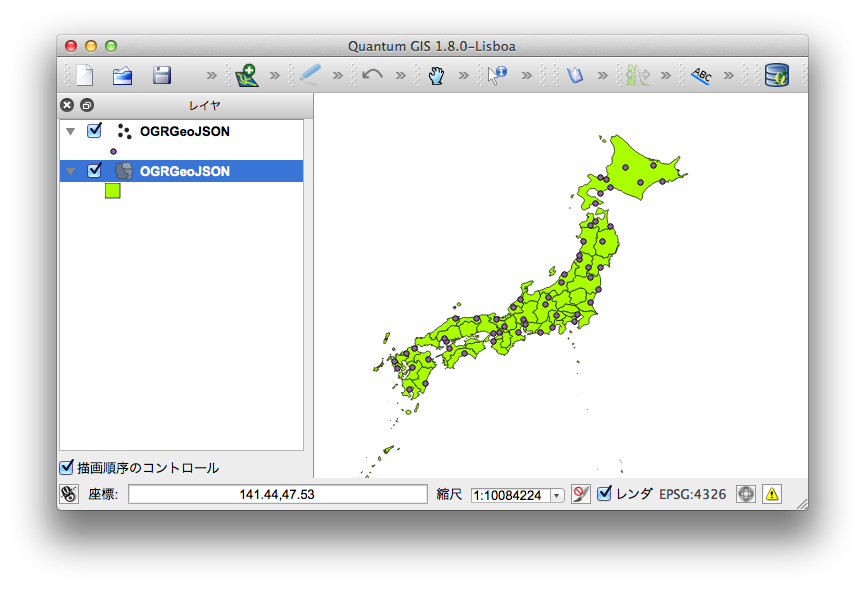Open the scale dropdown showing 1:10084224
The height and width of the screenshot is (589, 865).
point(556,493)
